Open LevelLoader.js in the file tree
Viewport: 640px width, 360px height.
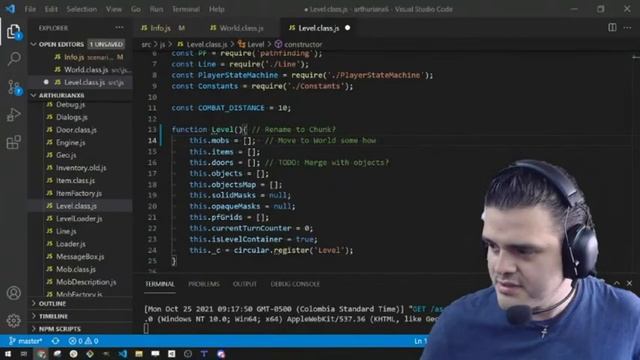click(80, 218)
